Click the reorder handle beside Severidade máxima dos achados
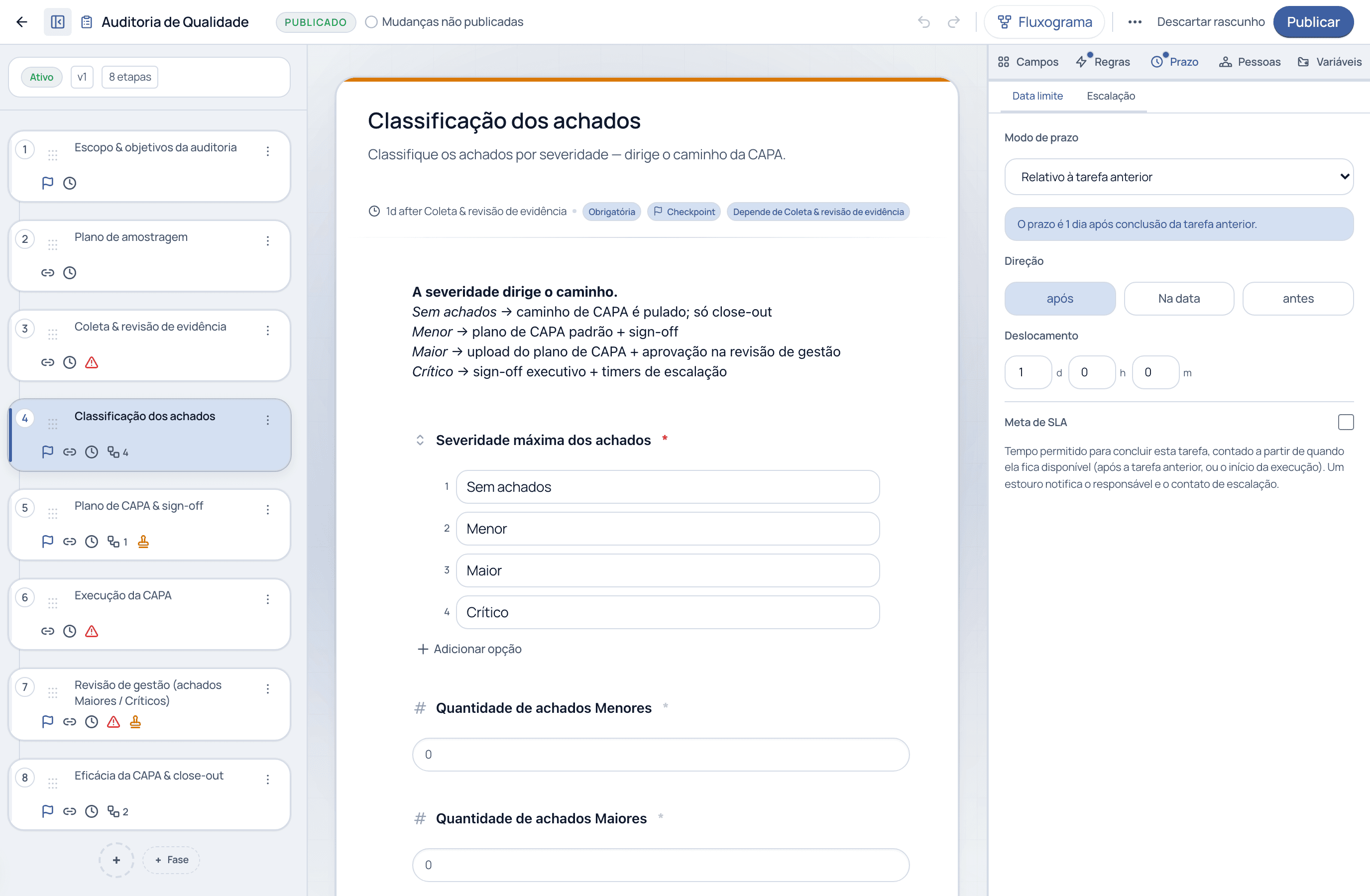The height and width of the screenshot is (896, 1370). pos(420,440)
